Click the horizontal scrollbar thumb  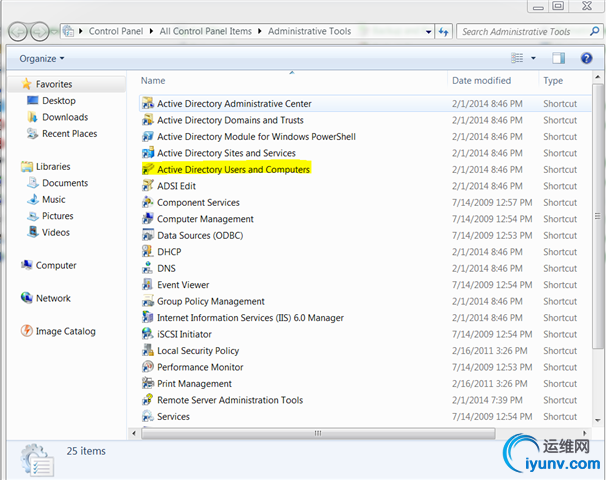click(318, 433)
